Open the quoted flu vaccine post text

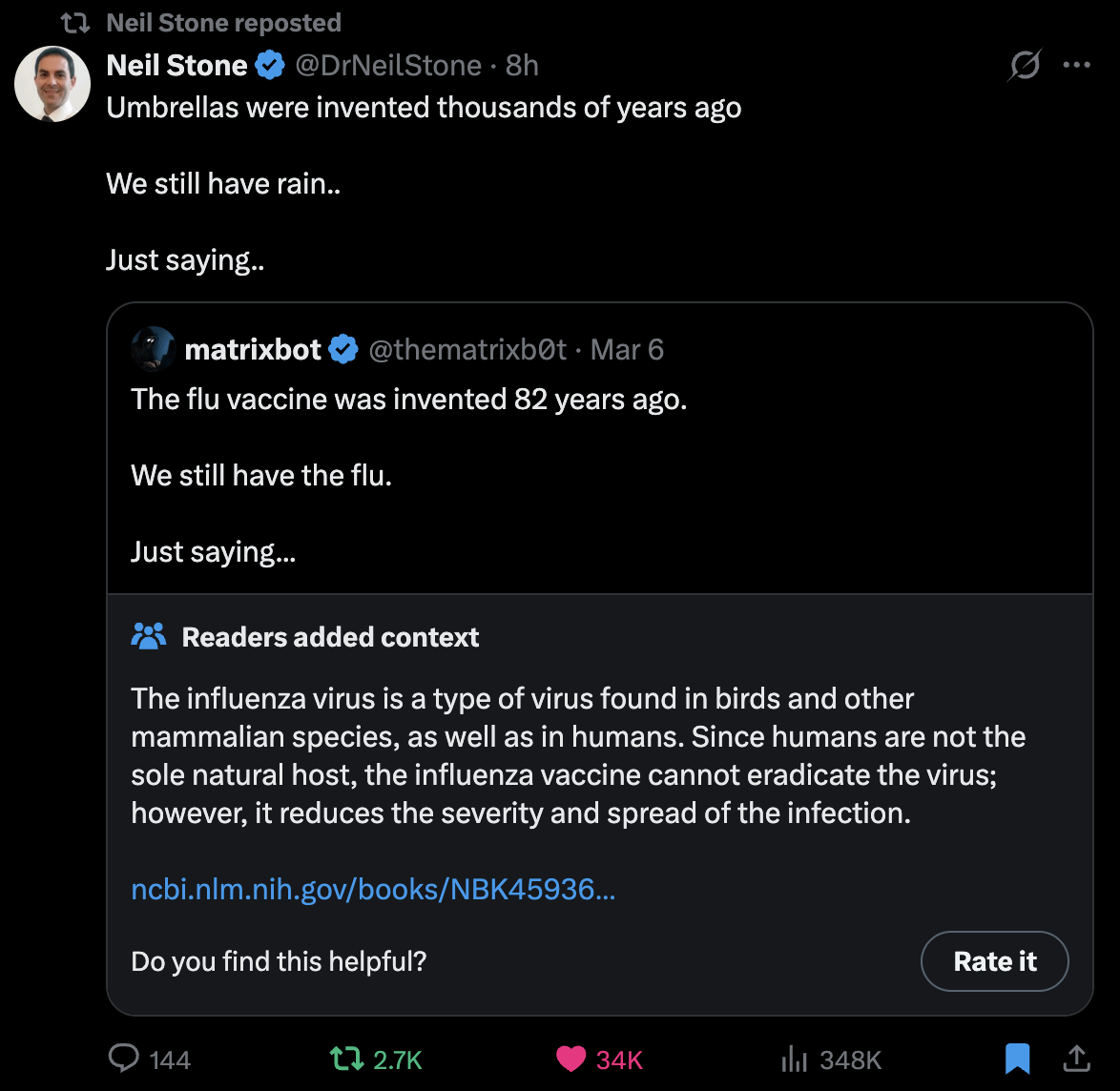pos(408,399)
